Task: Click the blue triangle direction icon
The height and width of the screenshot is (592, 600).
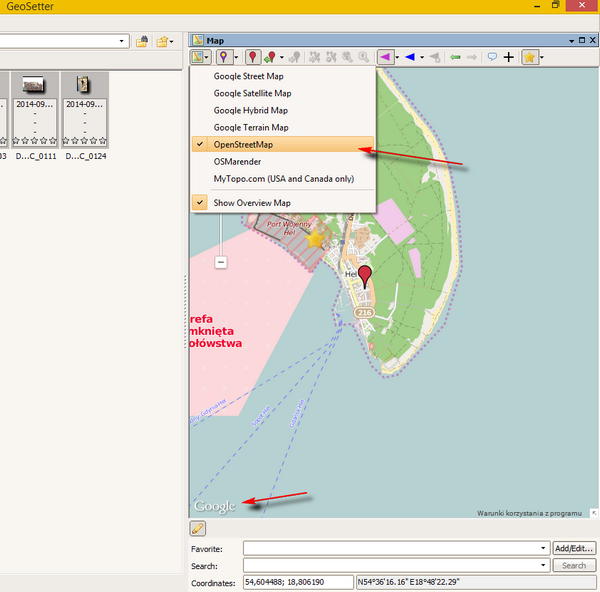Action: [x=410, y=57]
